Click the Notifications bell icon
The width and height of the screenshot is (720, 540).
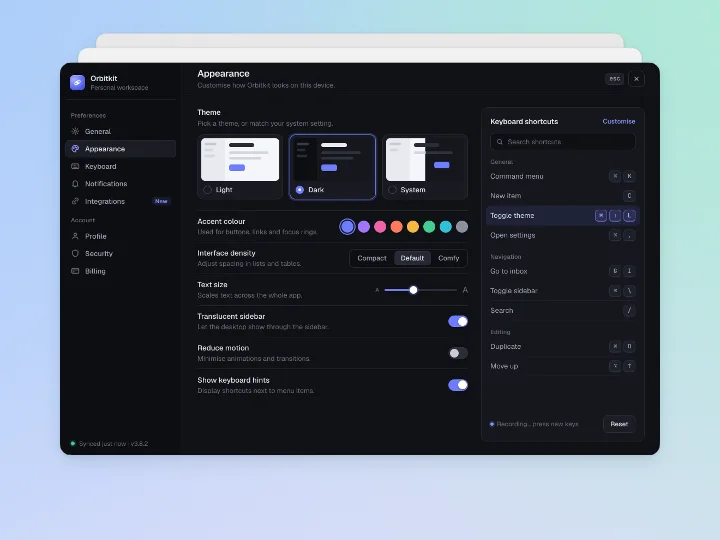pyautogui.click(x=75, y=184)
